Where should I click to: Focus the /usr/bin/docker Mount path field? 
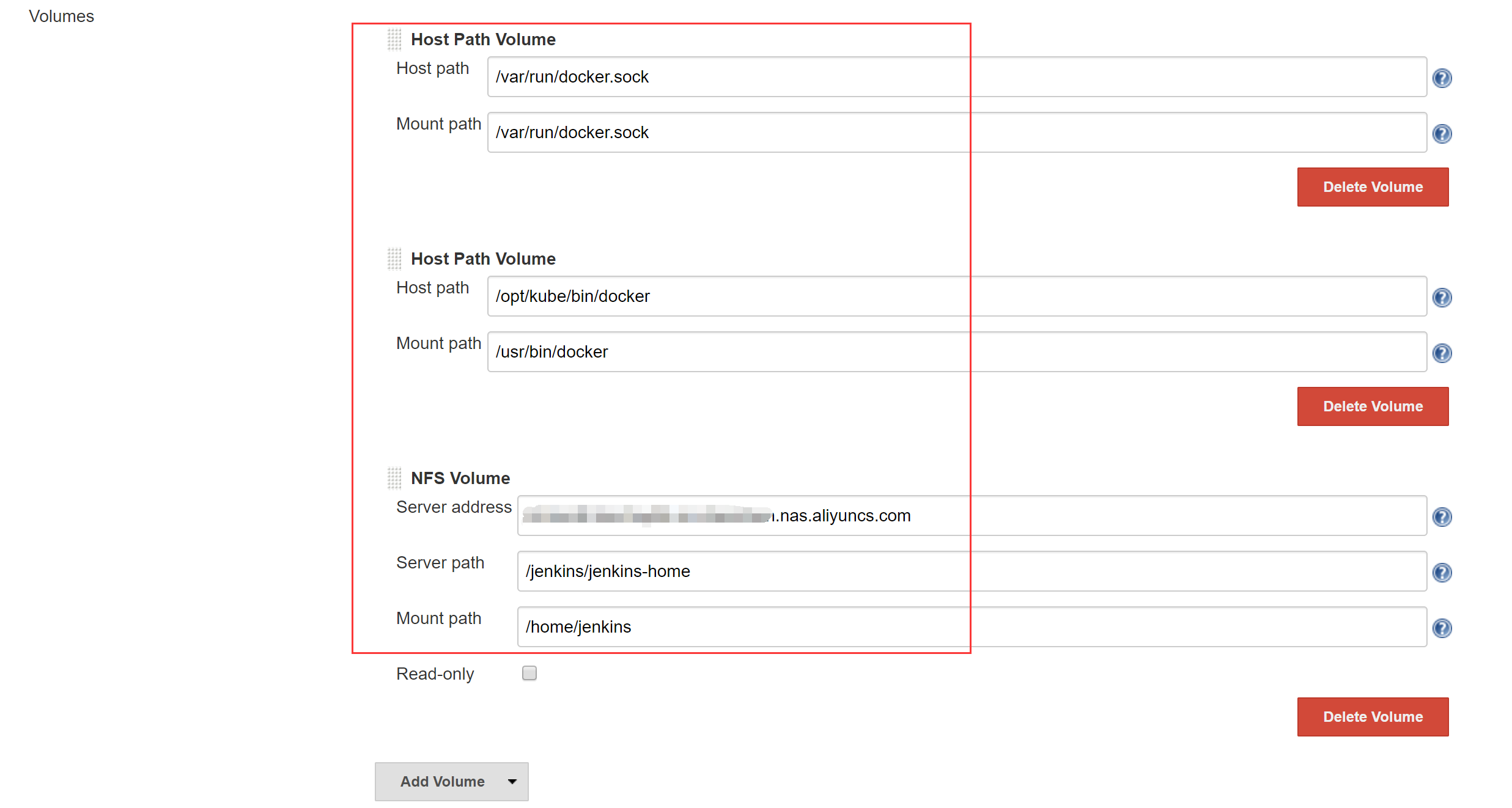coord(956,352)
